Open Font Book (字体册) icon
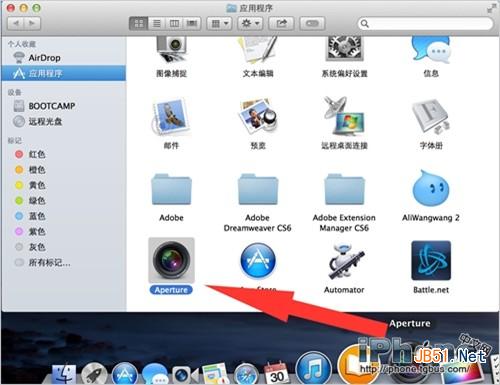 [431, 117]
